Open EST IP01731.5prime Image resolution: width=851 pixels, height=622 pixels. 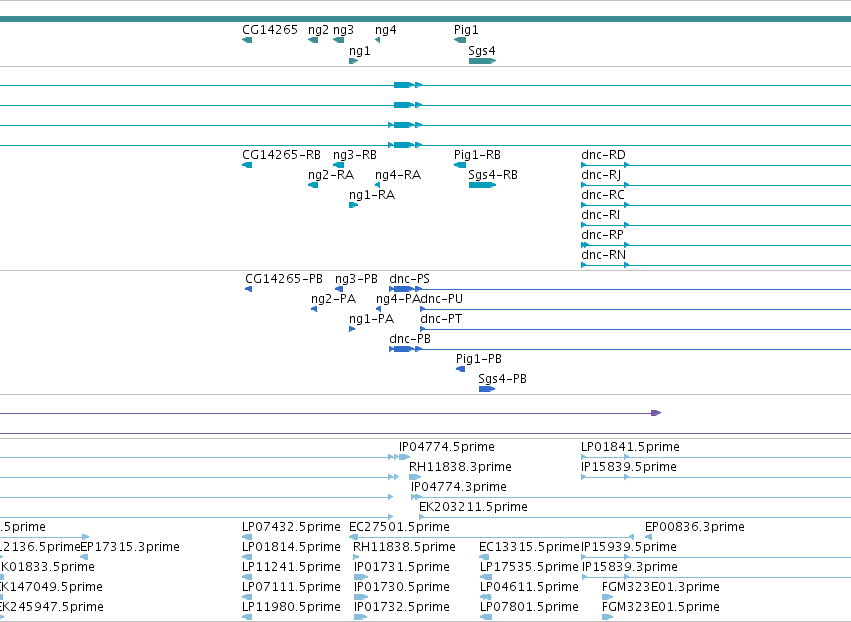click(x=402, y=568)
